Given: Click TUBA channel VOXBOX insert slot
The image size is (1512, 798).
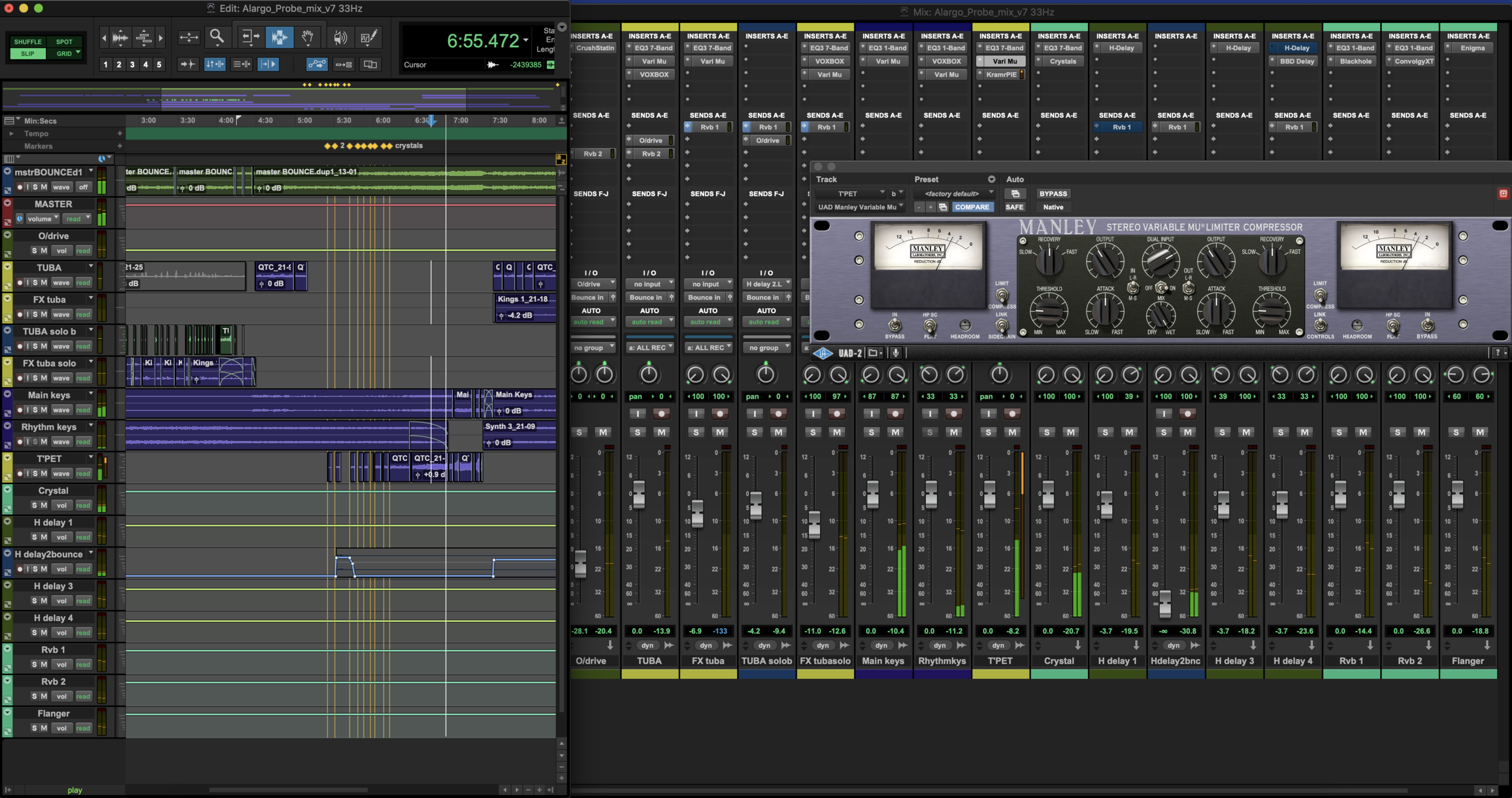Looking at the screenshot, I should point(654,74).
